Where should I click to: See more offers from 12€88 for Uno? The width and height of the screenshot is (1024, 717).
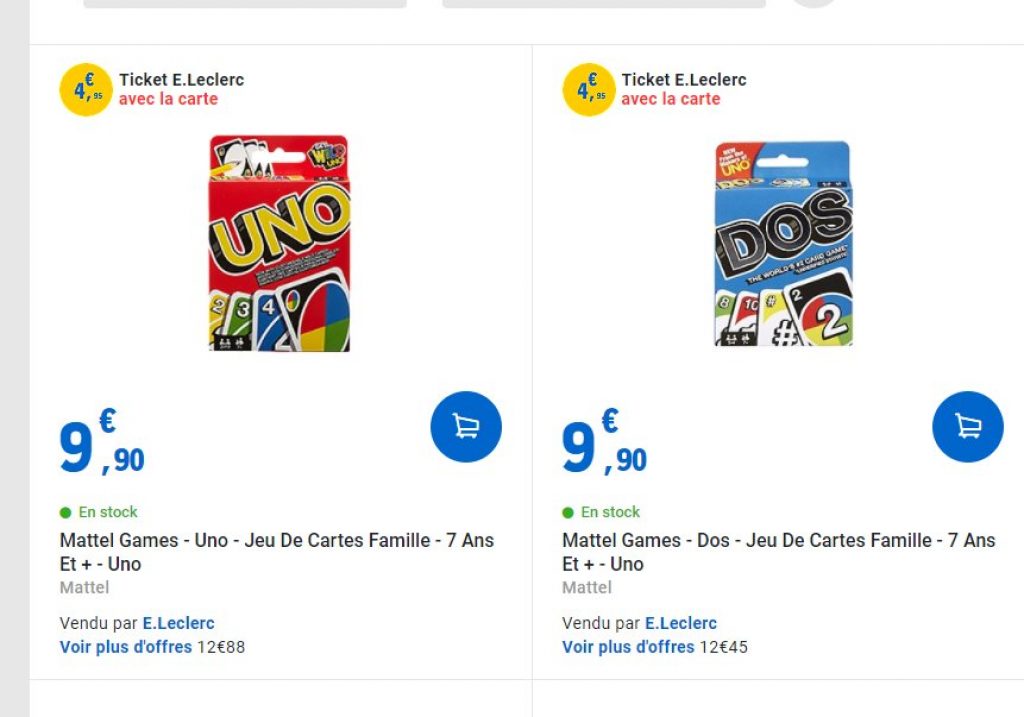point(126,647)
